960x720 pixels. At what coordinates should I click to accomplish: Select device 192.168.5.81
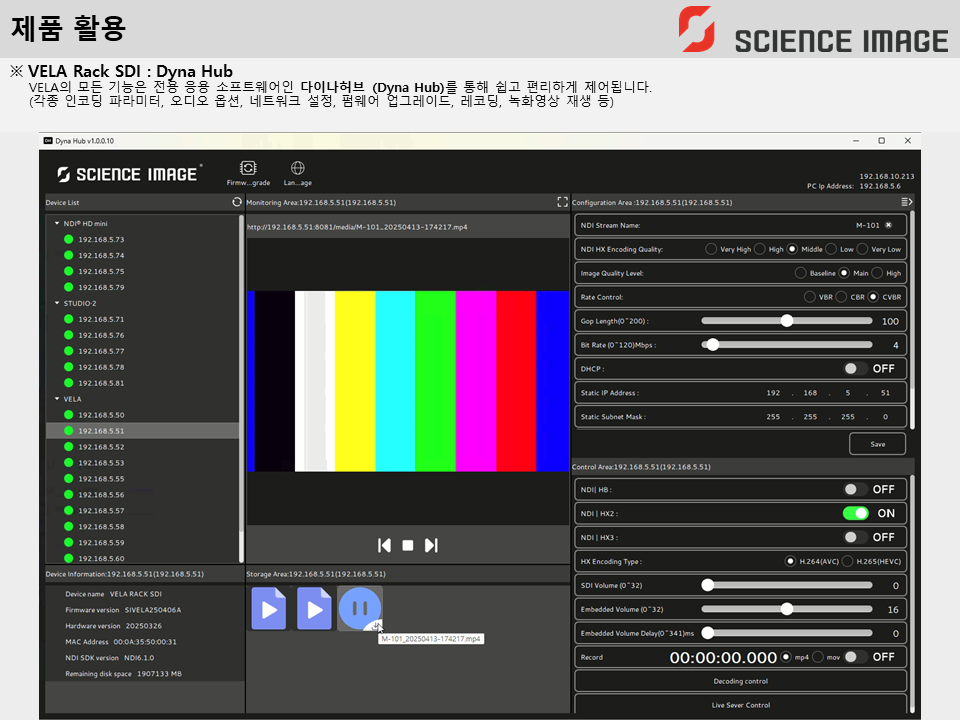click(x=101, y=383)
